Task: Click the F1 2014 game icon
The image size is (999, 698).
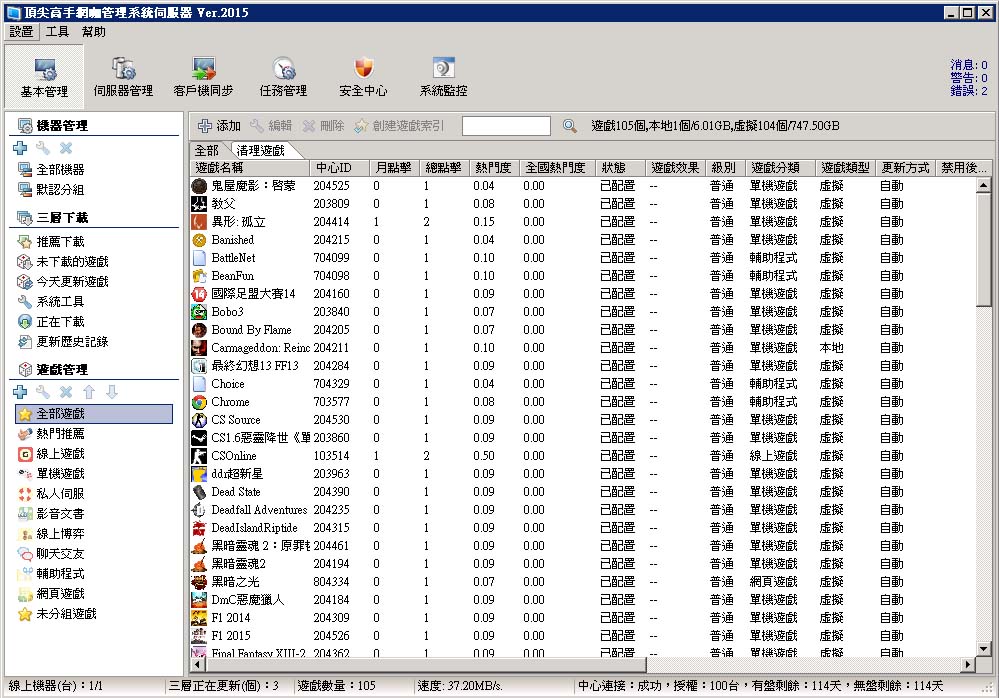Action: coord(199,618)
